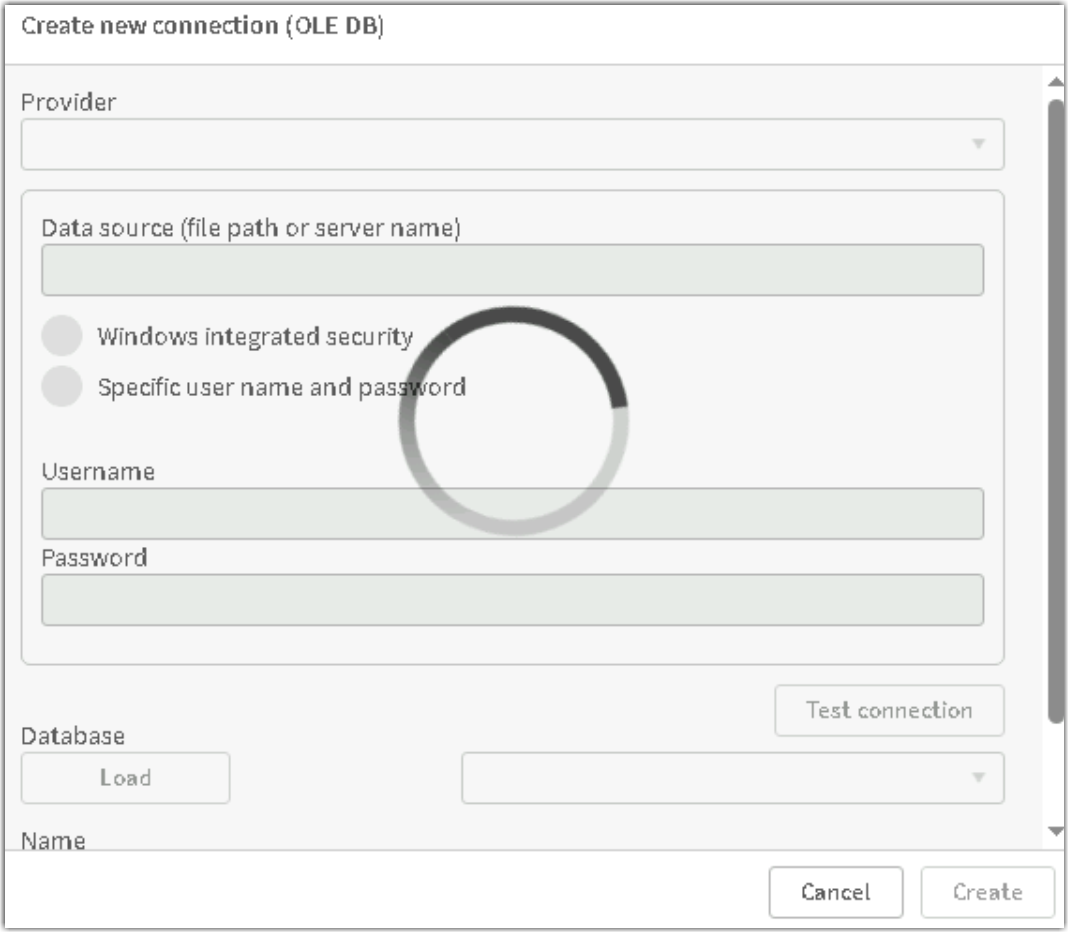Cancel the new connection dialog
Viewport: 1069px width, 933px height.
[x=836, y=891]
